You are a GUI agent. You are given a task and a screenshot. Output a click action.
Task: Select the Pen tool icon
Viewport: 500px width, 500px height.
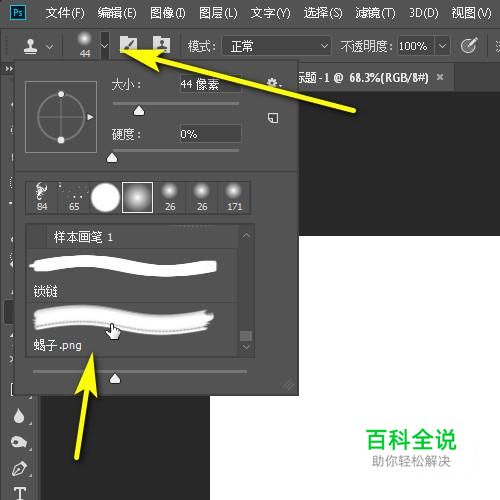(x=19, y=468)
